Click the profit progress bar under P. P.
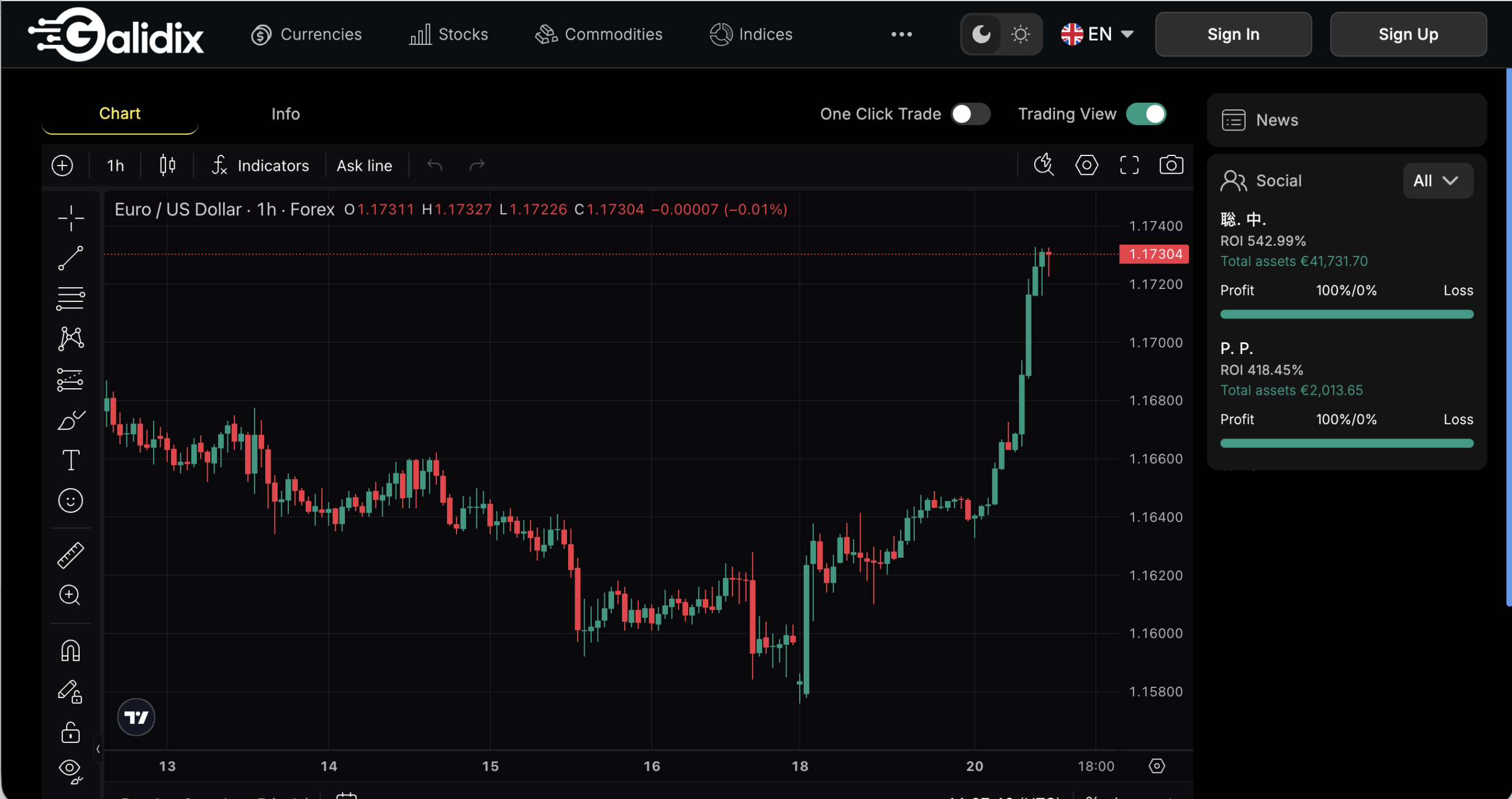1512x799 pixels. (1347, 443)
